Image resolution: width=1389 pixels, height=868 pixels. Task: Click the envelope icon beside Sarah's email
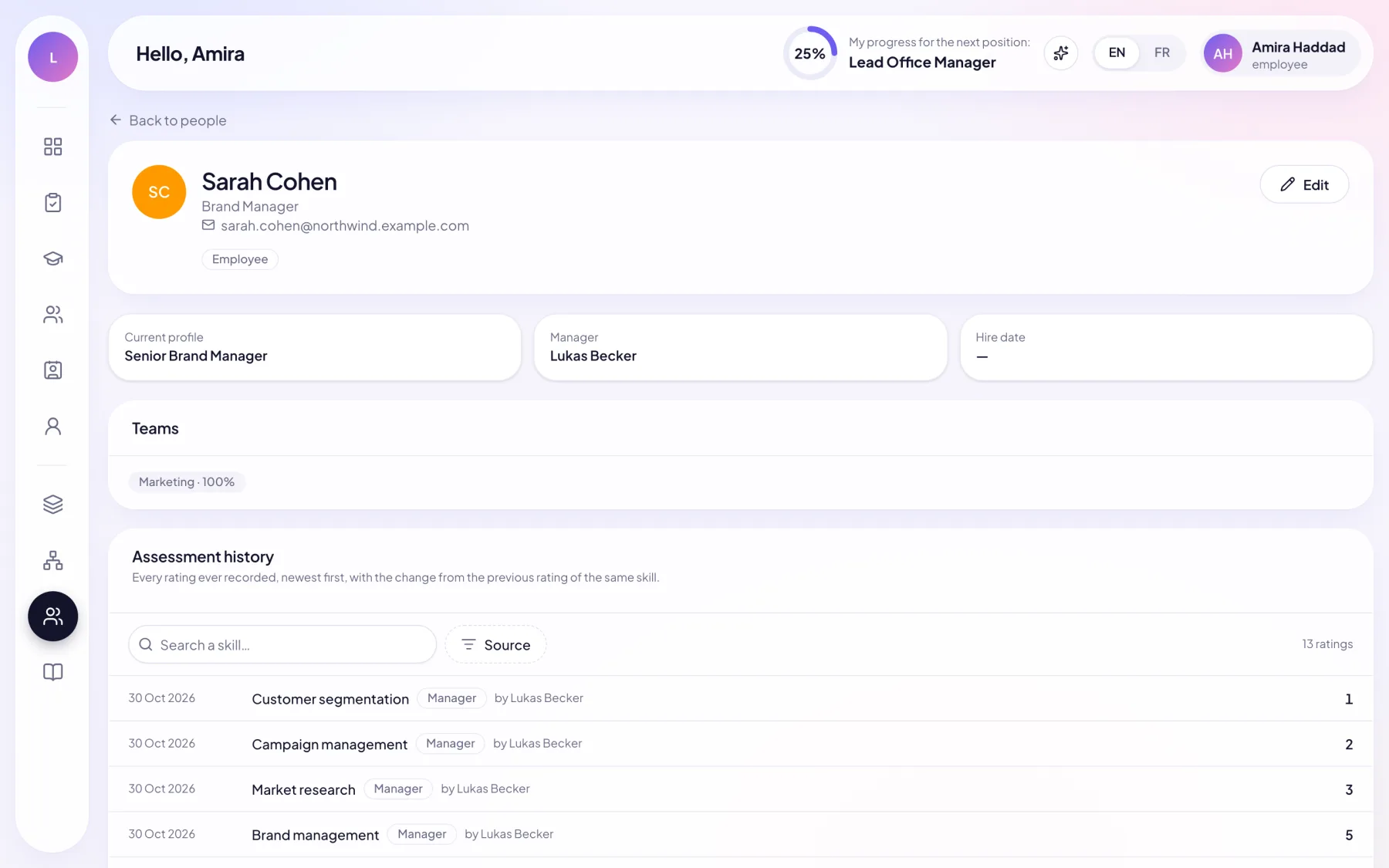coord(208,225)
